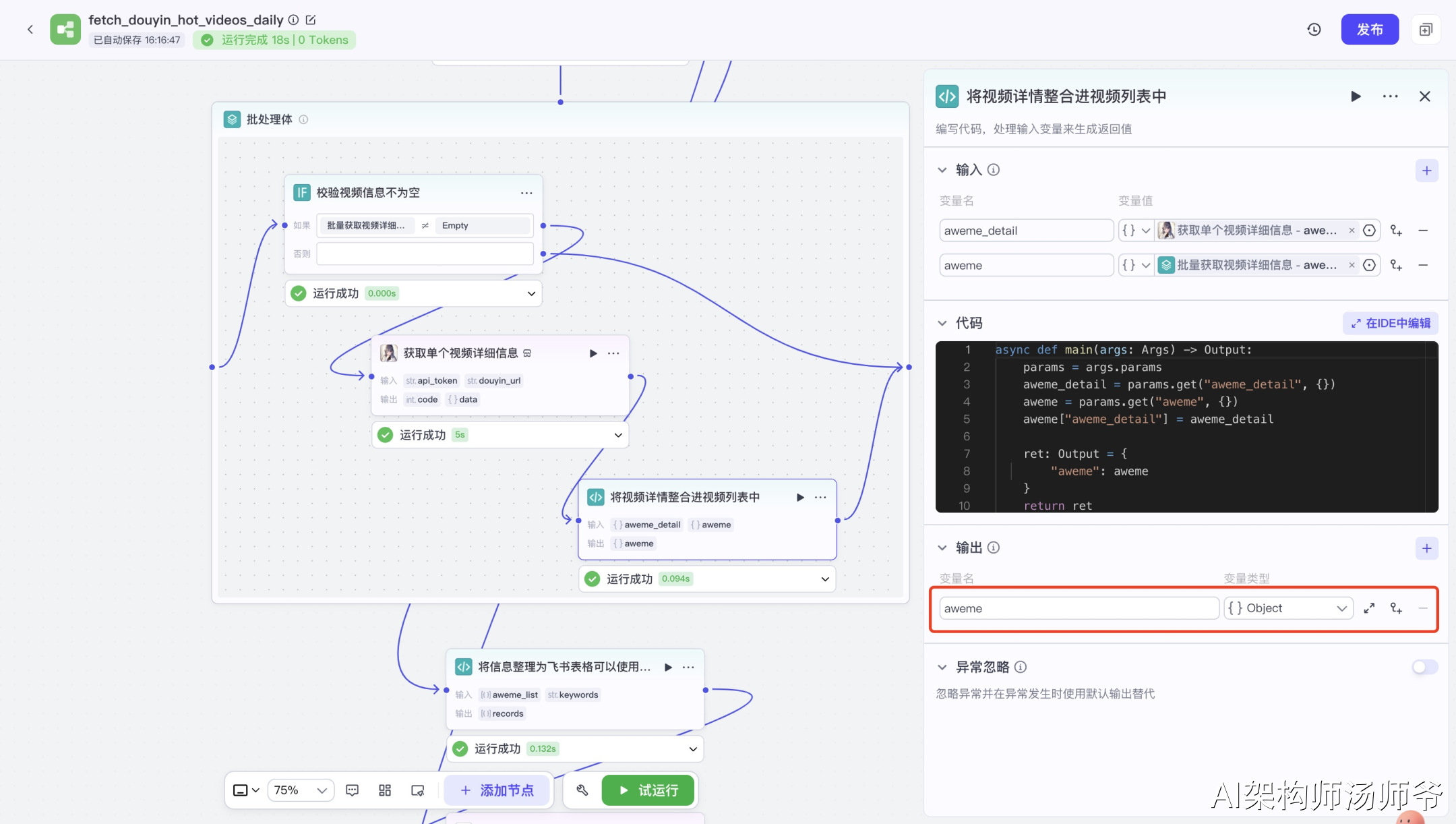Run the code node via the panel play icon

(1356, 96)
